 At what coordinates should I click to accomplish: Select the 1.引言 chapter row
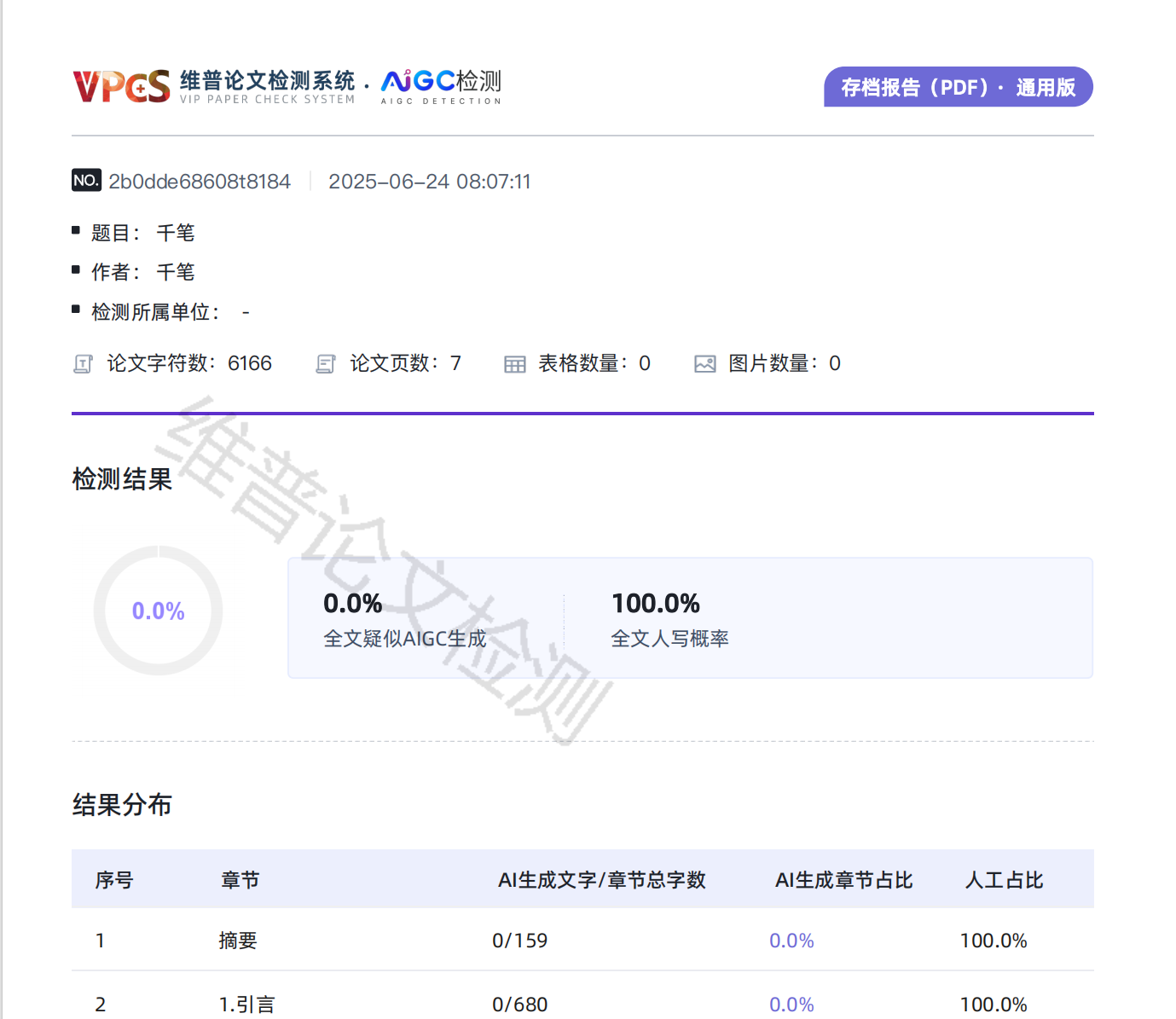pyautogui.click(x=246, y=1005)
